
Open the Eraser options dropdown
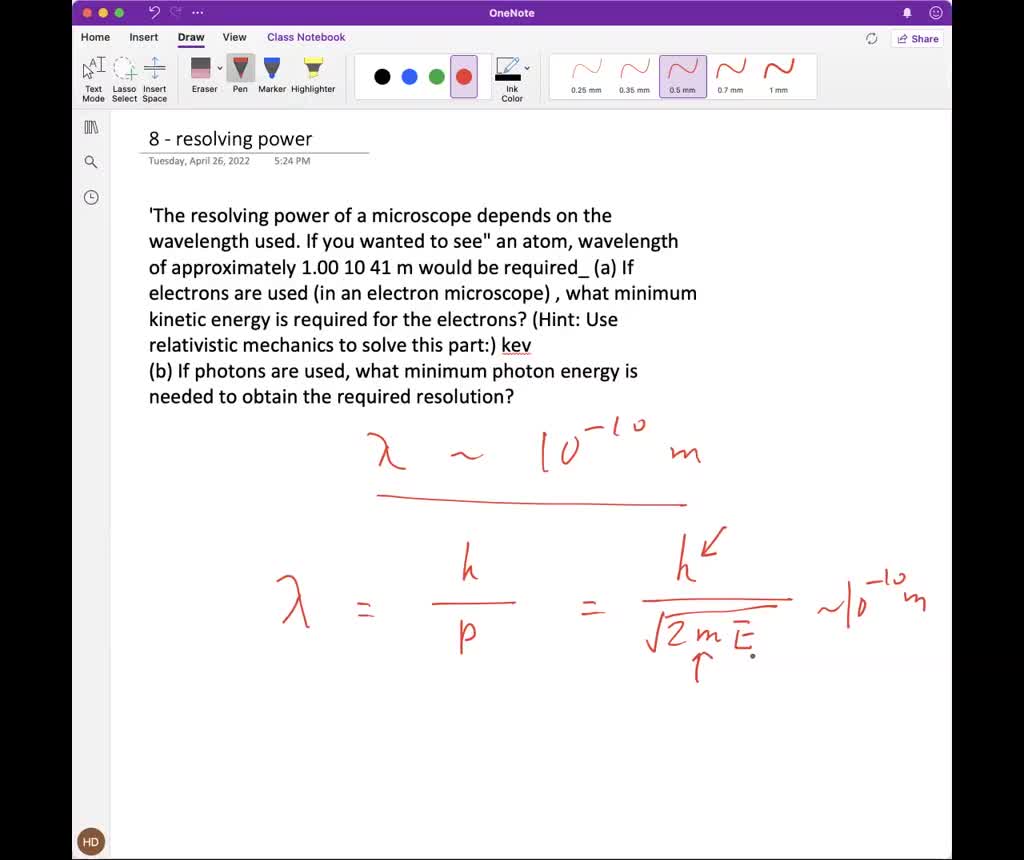coord(219,69)
